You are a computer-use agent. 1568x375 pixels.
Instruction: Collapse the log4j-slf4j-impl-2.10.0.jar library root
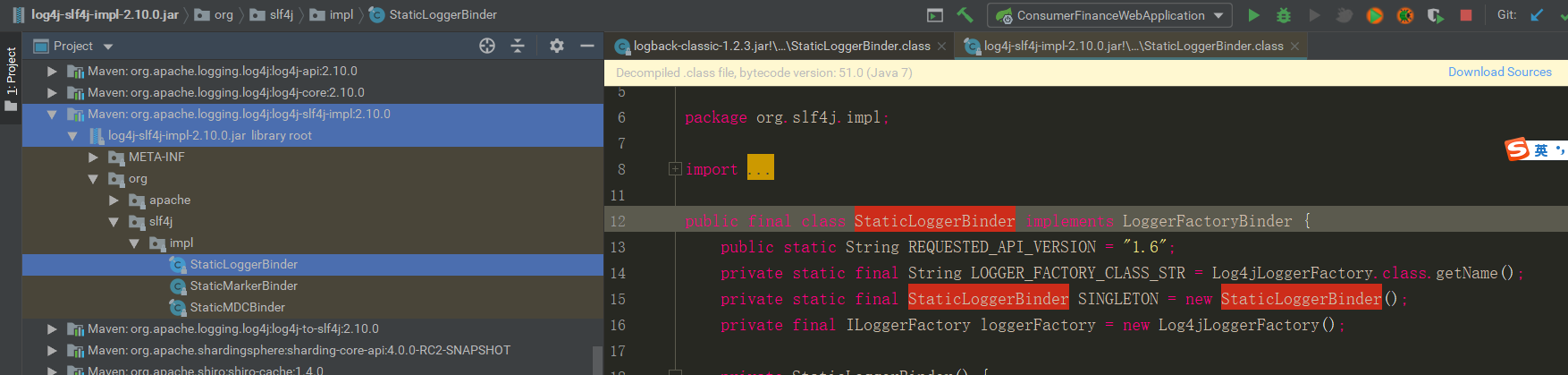pyautogui.click(x=72, y=135)
